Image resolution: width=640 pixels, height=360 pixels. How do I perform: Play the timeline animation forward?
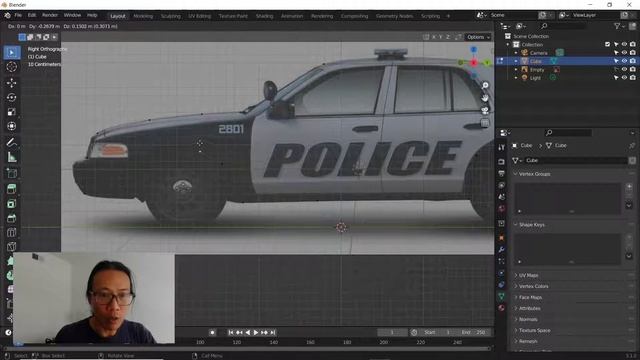(256, 333)
